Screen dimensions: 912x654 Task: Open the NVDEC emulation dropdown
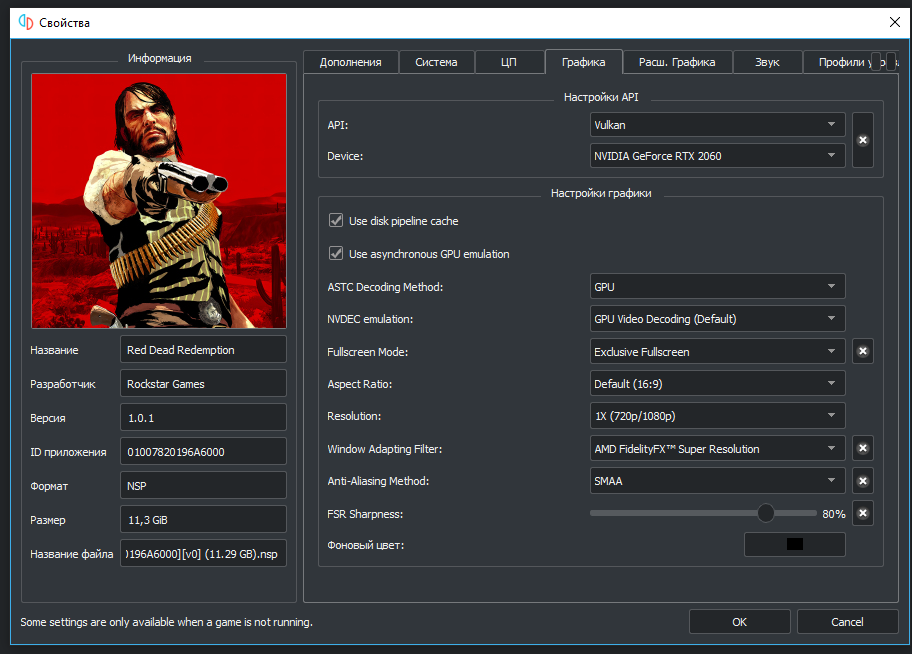[717, 319]
